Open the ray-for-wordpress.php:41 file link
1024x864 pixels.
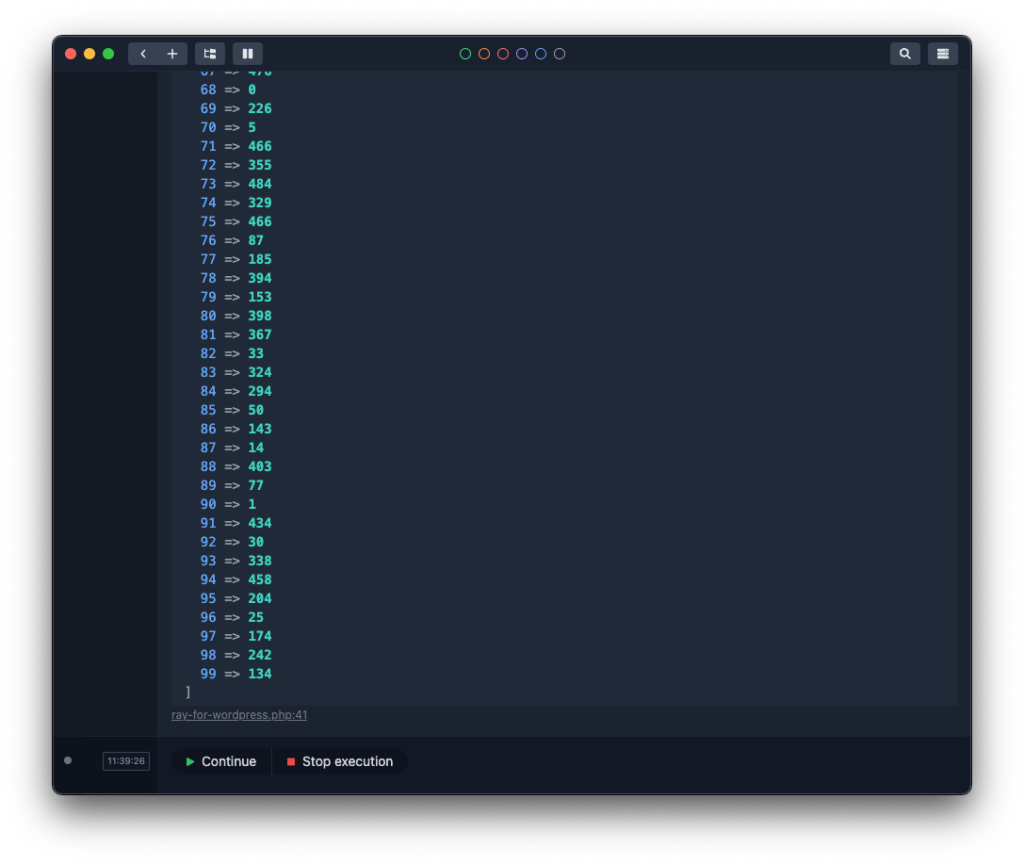coord(239,715)
